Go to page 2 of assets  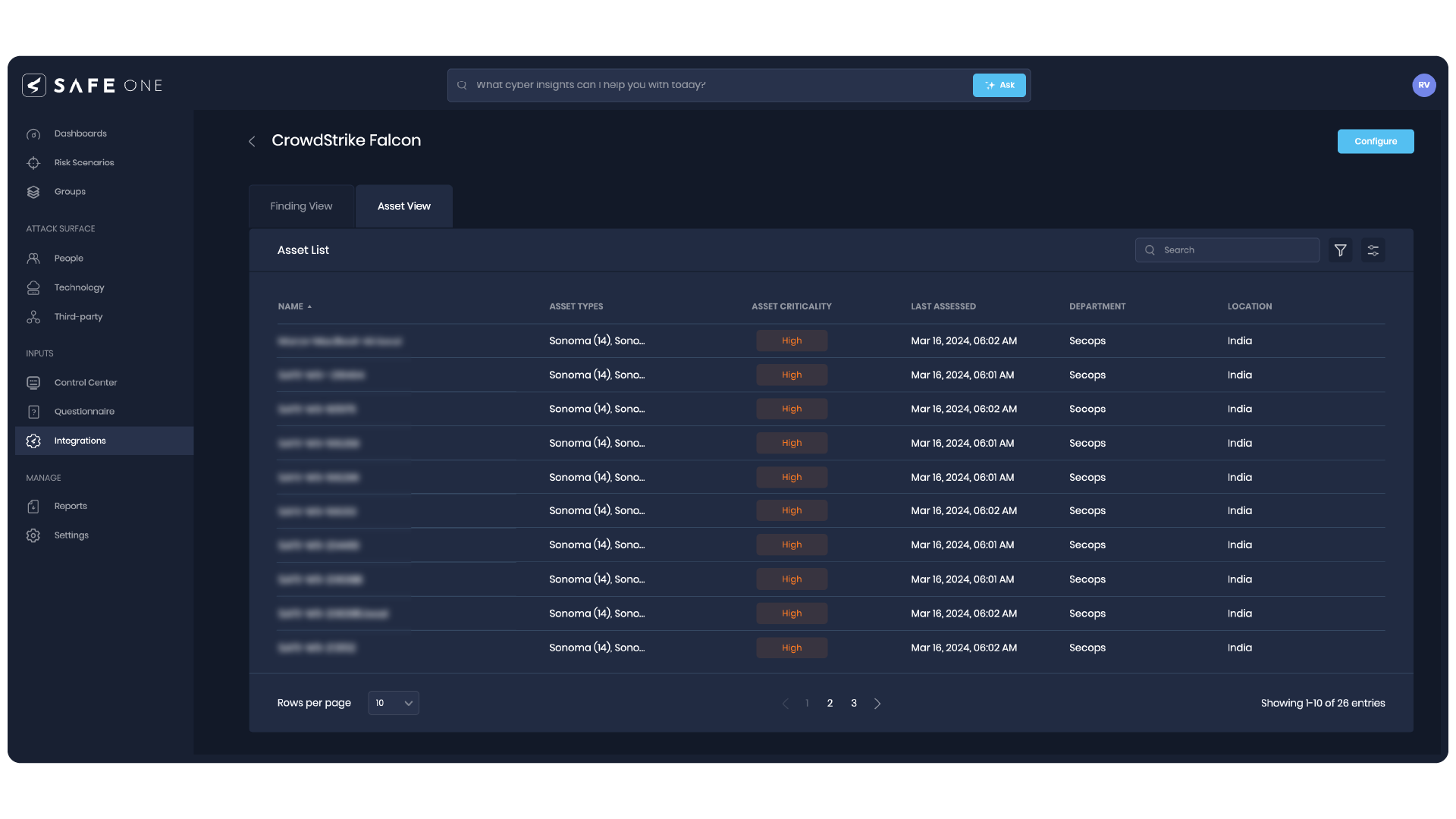[x=830, y=704]
